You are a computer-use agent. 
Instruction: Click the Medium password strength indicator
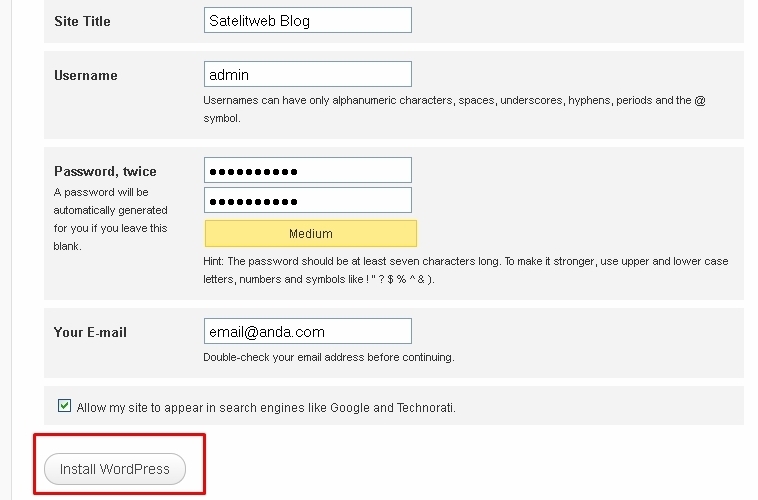pos(311,234)
